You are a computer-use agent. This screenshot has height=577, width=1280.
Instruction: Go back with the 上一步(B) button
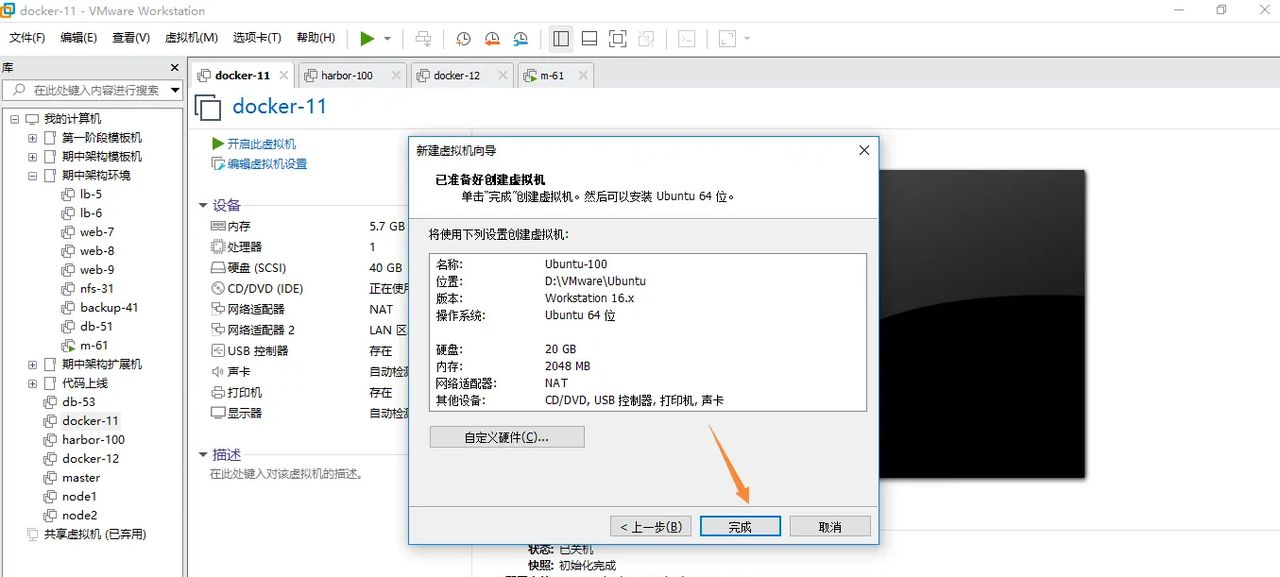[x=650, y=525]
